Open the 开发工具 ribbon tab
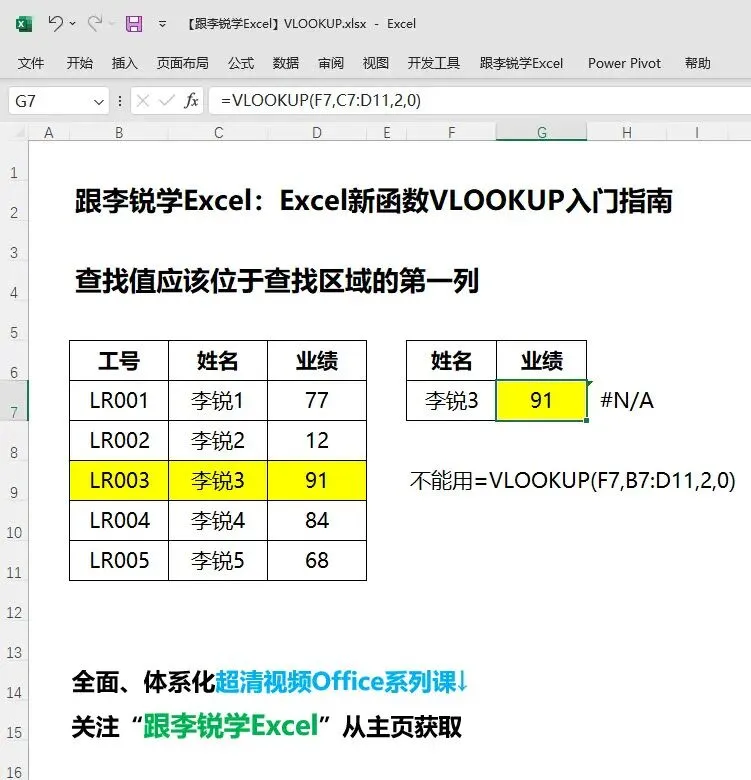The width and height of the screenshot is (751, 780). [434, 63]
